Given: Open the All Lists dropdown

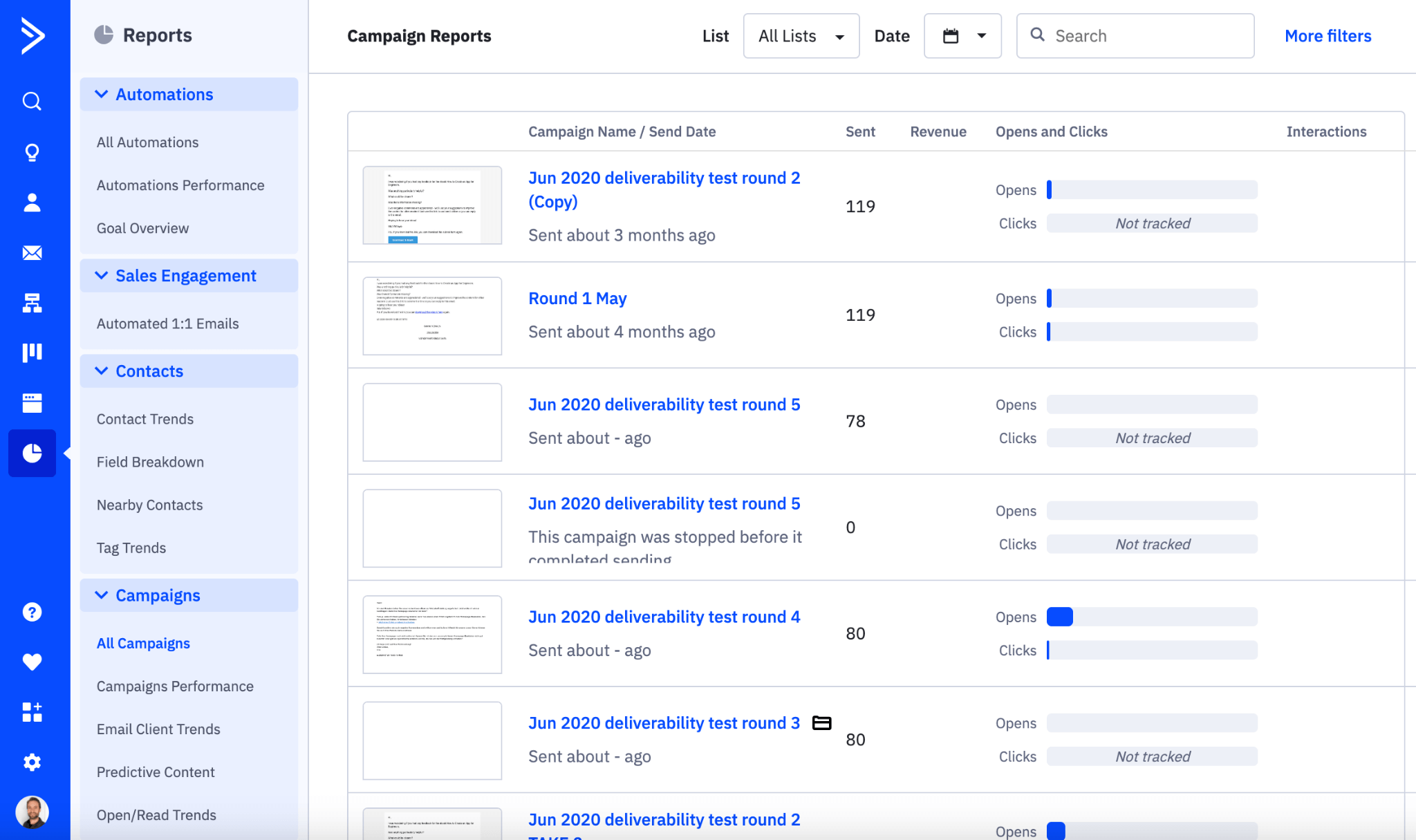Looking at the screenshot, I should [x=801, y=36].
